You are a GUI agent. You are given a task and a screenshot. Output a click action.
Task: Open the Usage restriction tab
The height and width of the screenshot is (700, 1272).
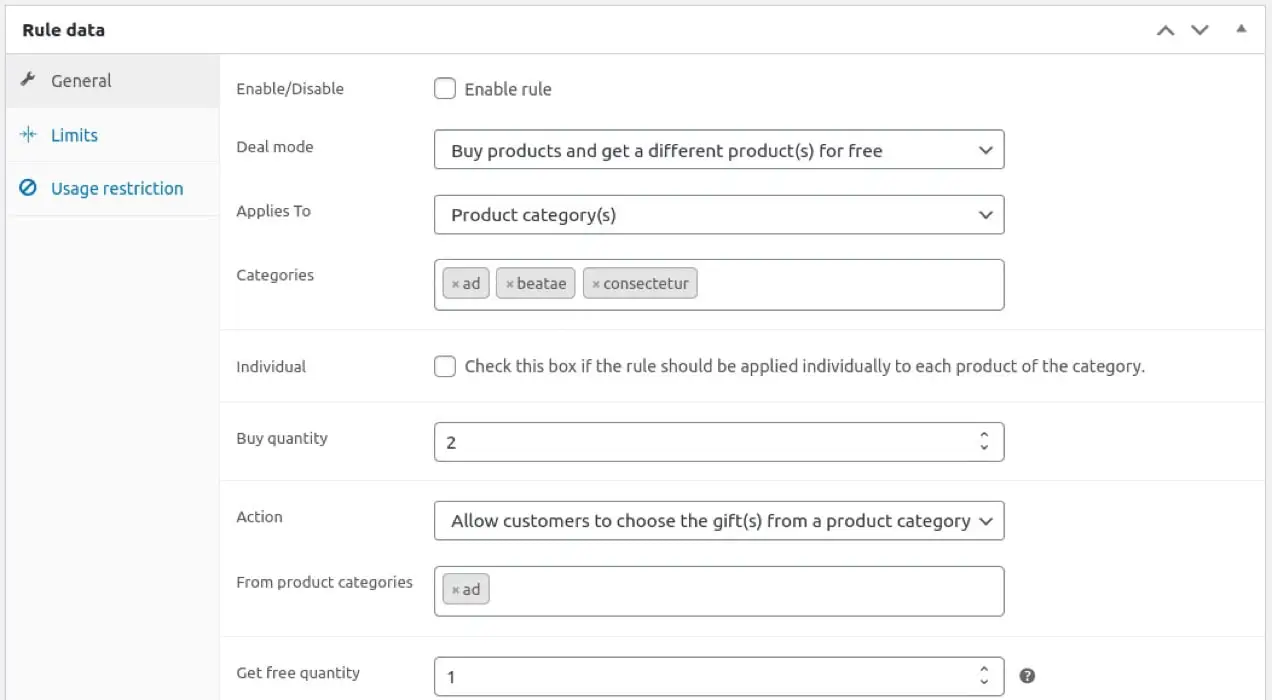tap(117, 188)
